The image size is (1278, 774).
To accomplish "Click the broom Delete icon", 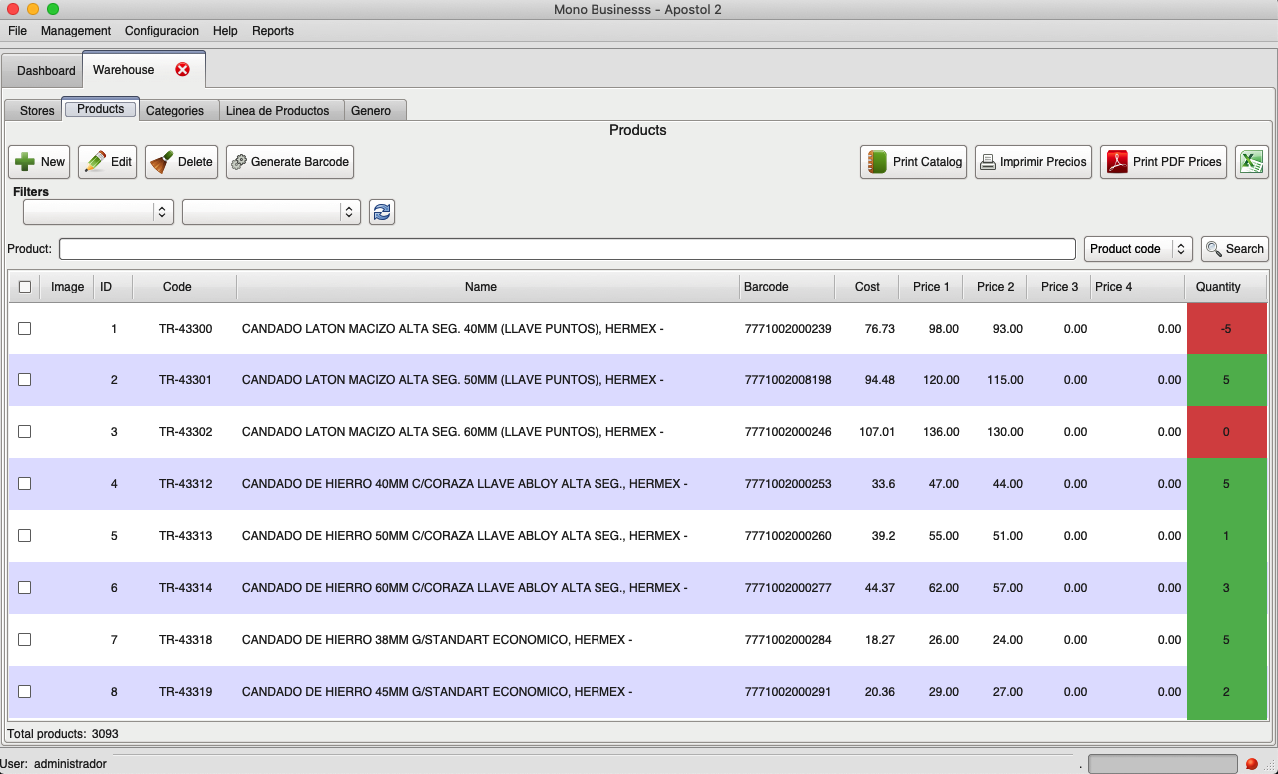I will pos(161,162).
